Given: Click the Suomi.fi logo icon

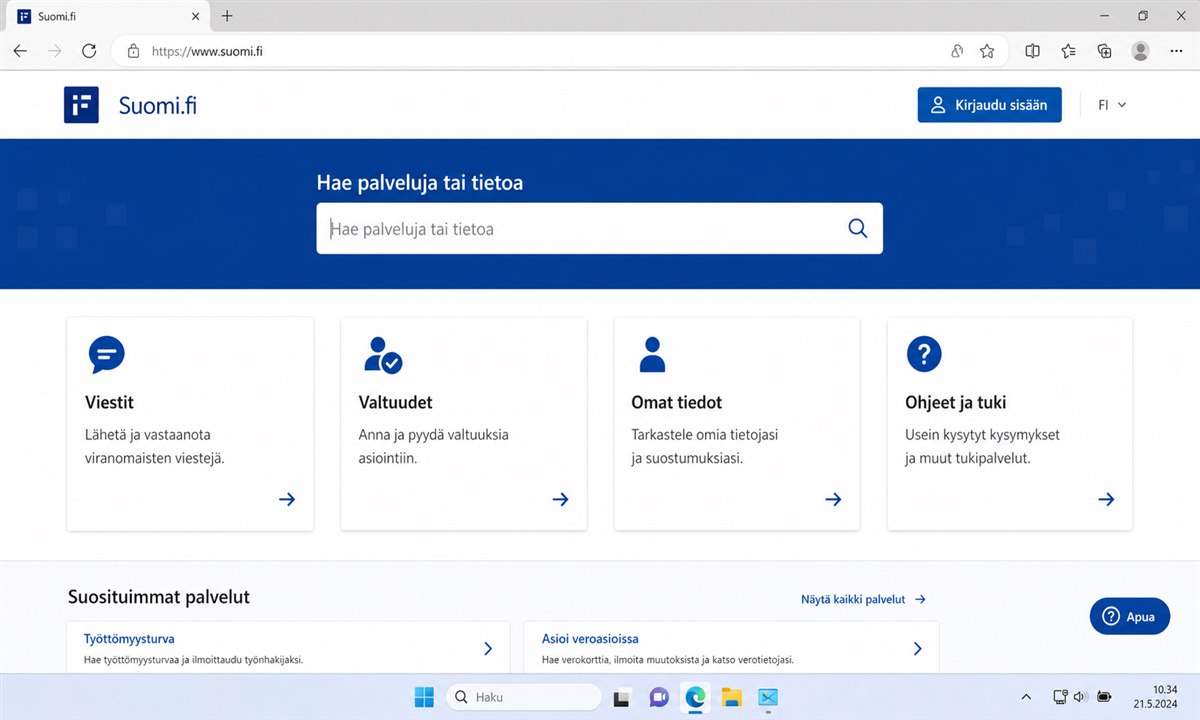Looking at the screenshot, I should click(x=81, y=105).
